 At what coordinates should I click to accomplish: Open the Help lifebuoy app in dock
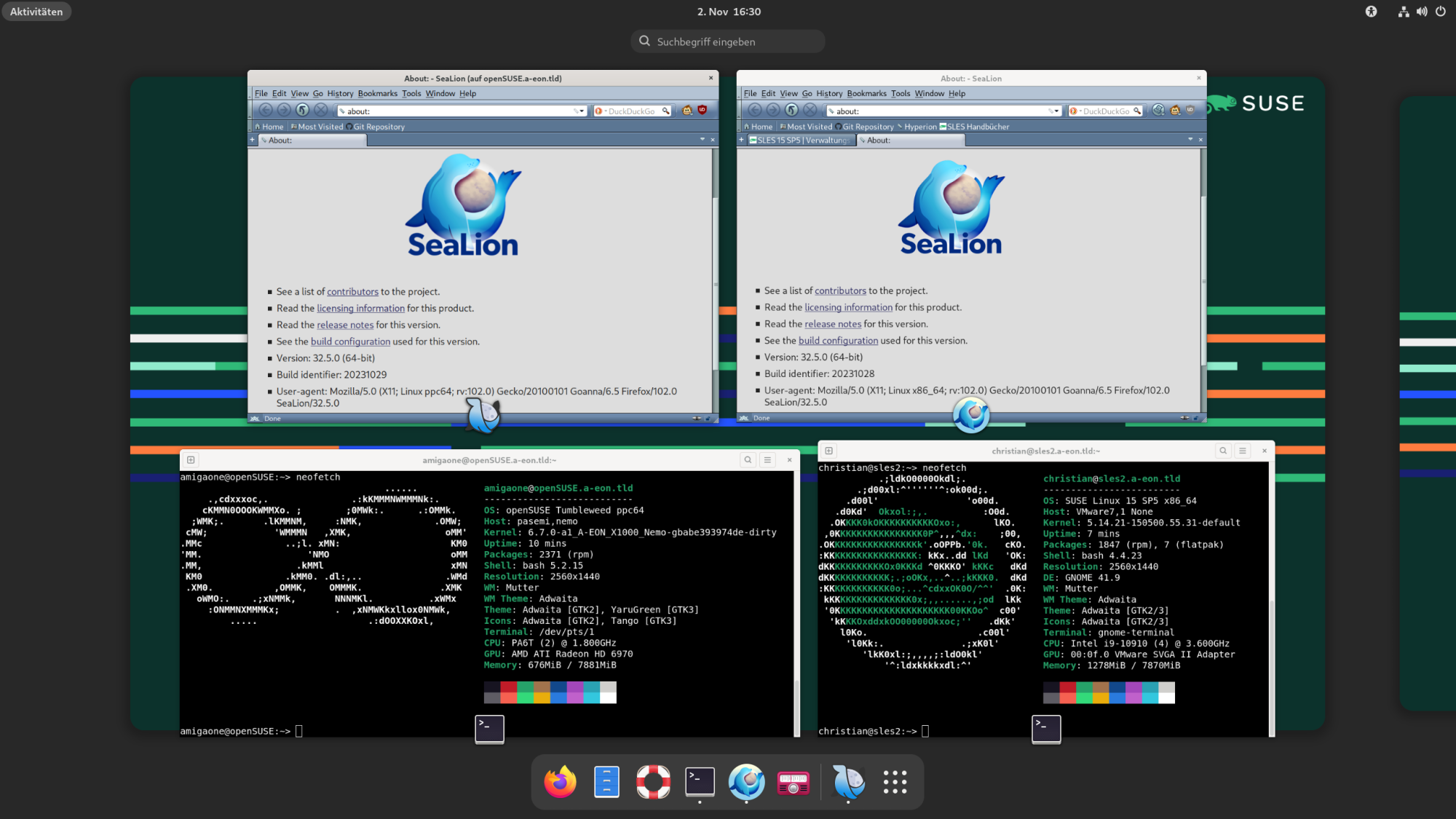point(653,782)
